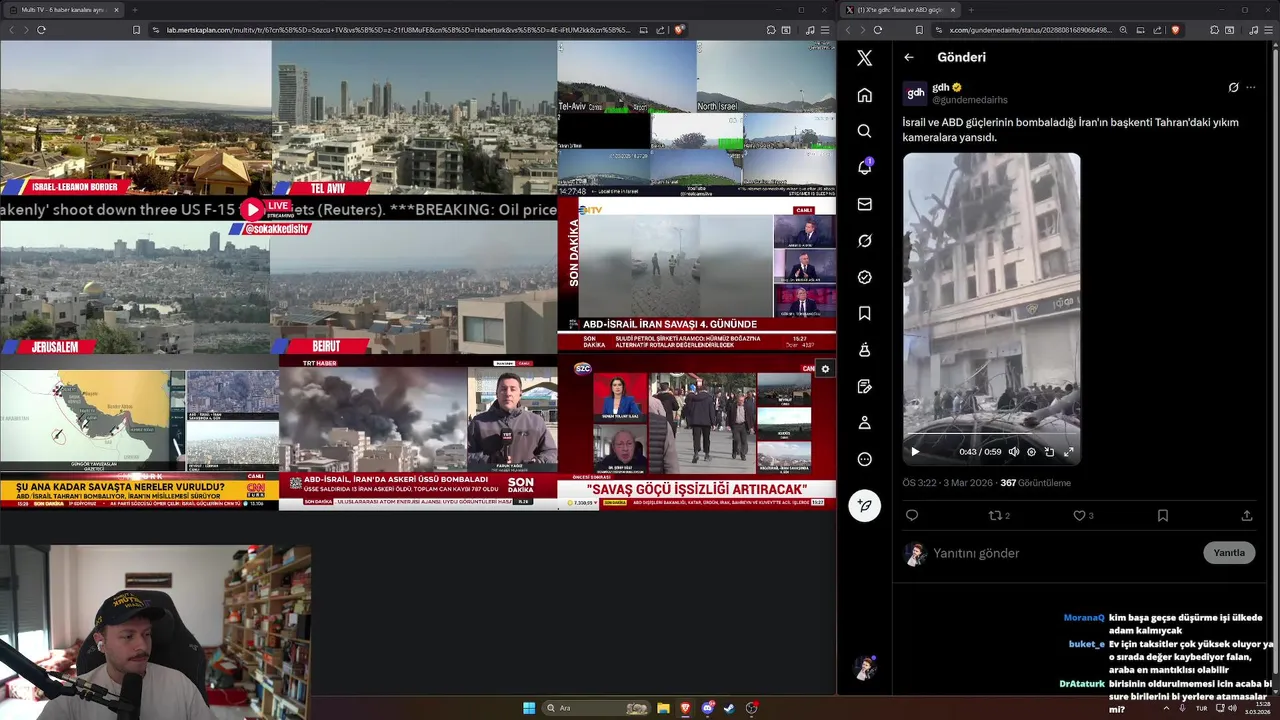The image size is (1280, 720).
Task: Reload the Multi TV page
Action: (41, 30)
